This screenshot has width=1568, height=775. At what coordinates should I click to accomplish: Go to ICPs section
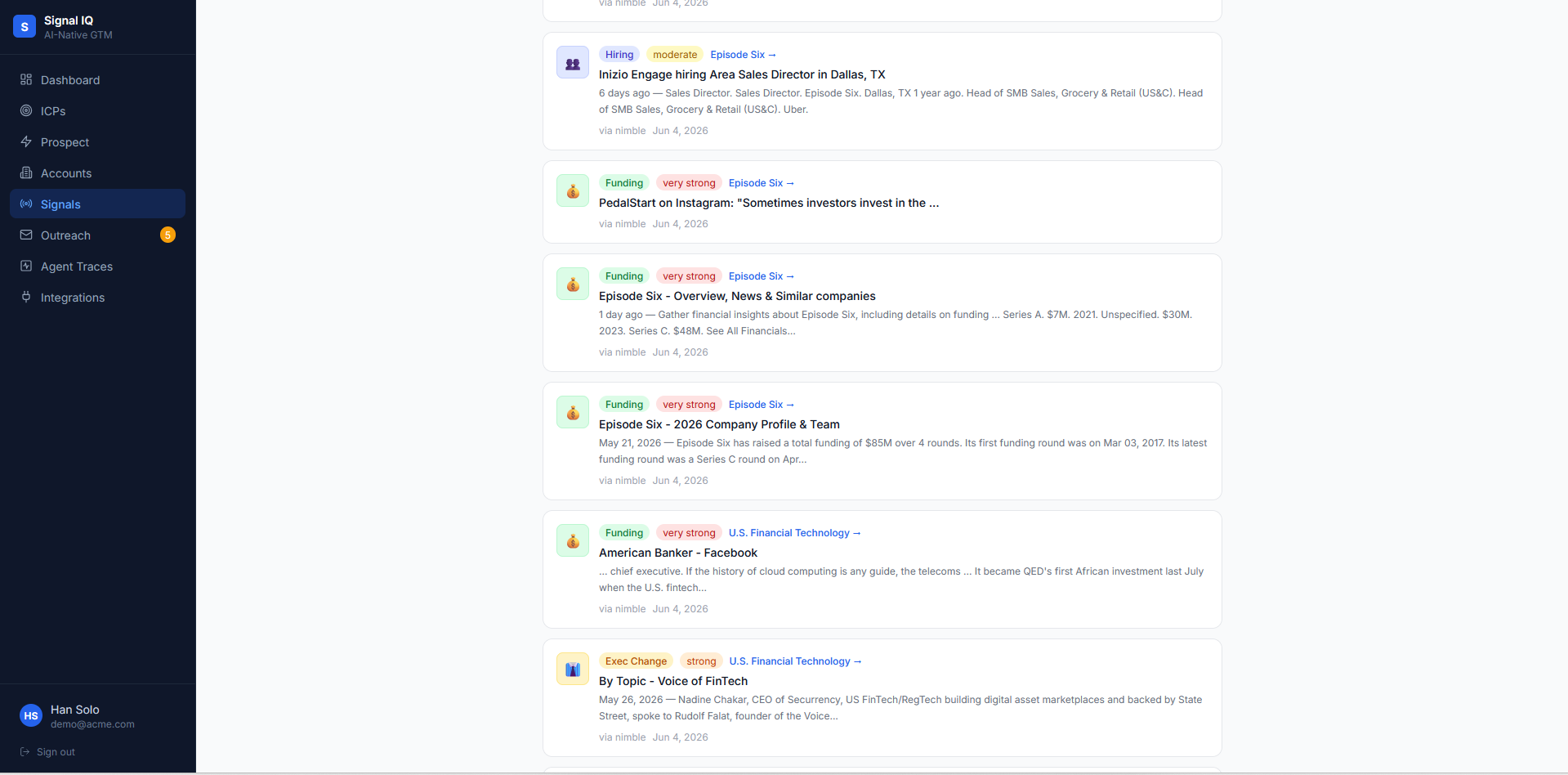[98, 110]
